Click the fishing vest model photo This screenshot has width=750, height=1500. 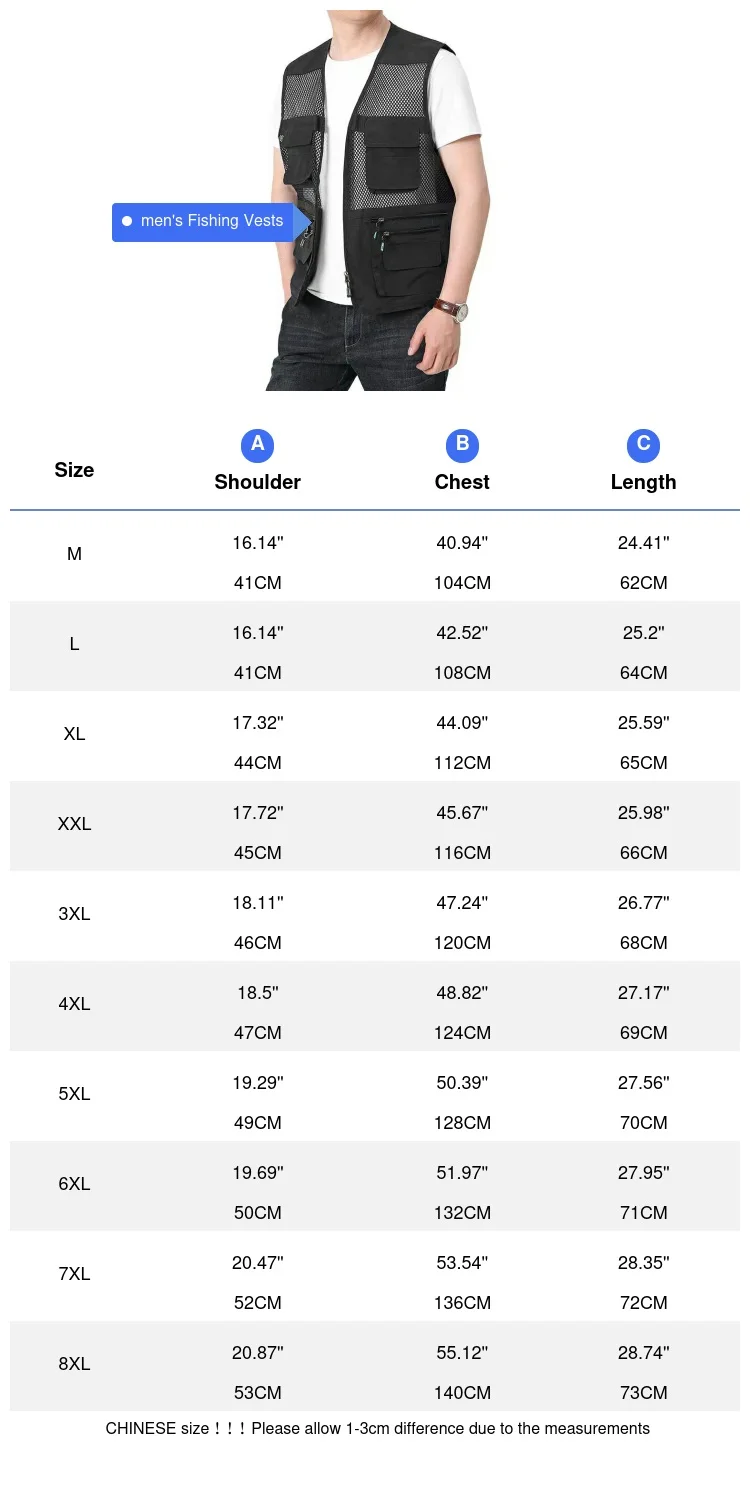[375, 200]
